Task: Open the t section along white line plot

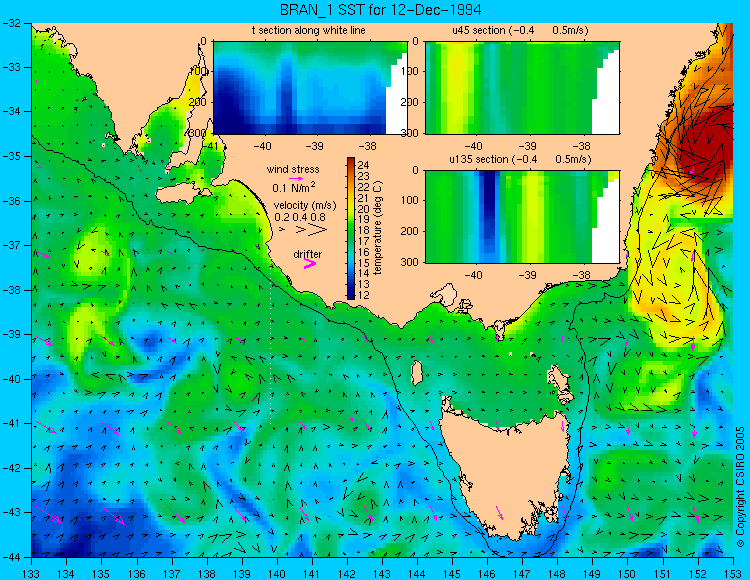Action: (309, 88)
